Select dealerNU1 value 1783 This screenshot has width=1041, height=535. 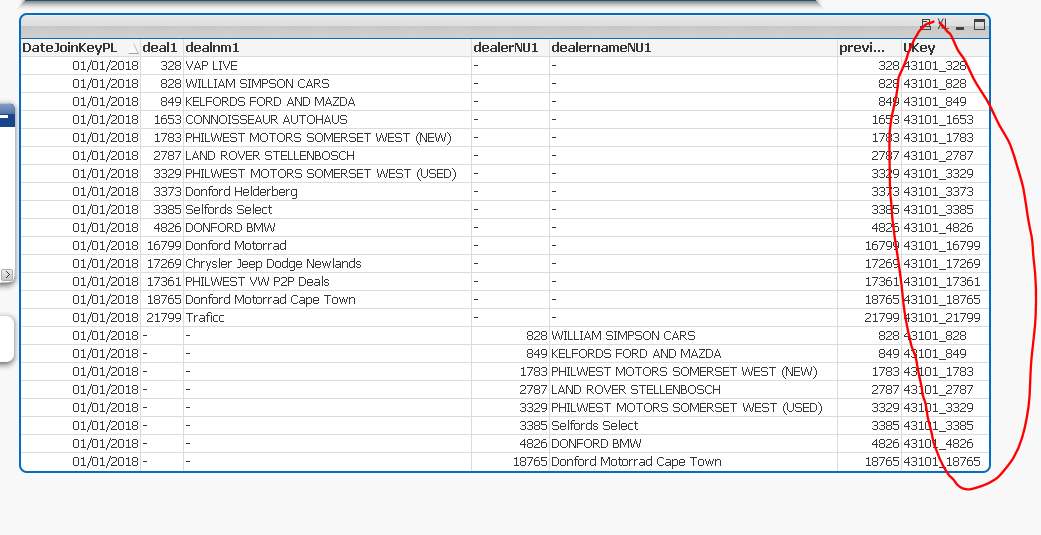533,370
